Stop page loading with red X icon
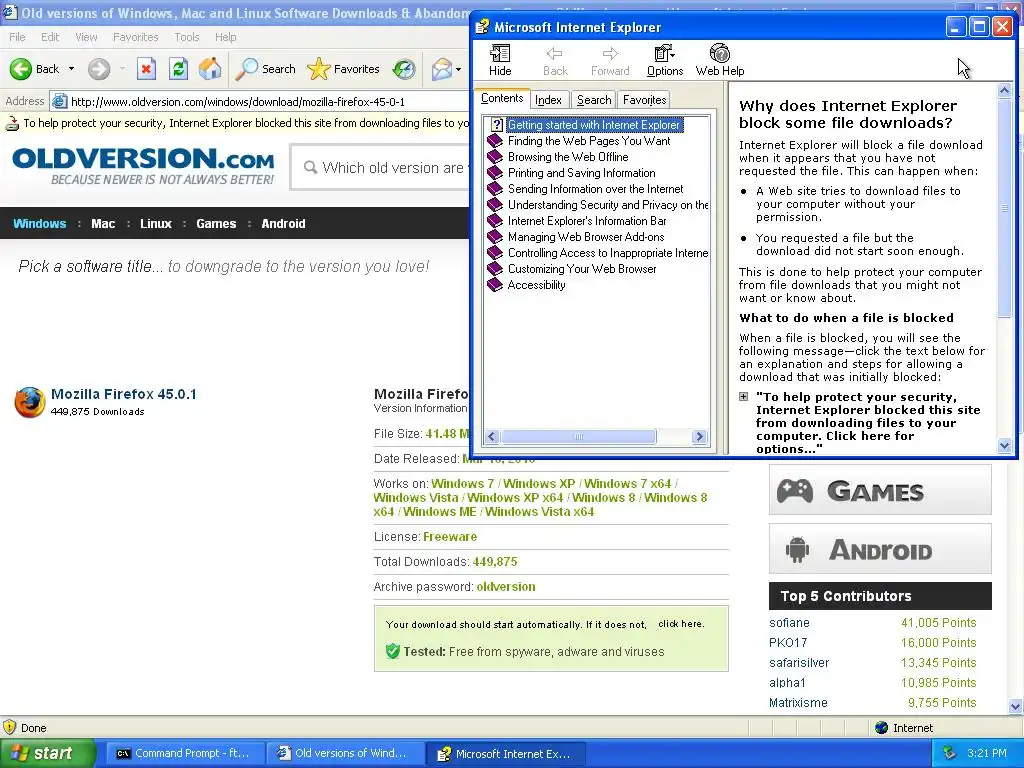Image resolution: width=1024 pixels, height=768 pixels. (x=146, y=69)
